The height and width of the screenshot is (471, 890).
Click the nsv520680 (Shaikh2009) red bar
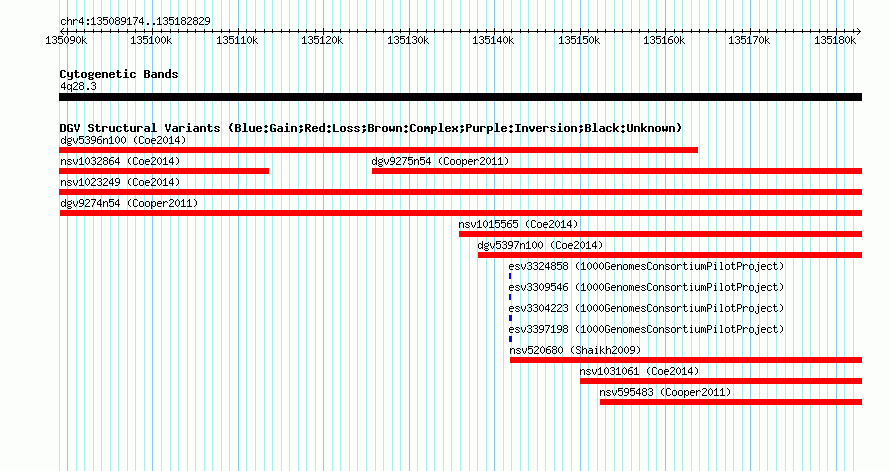point(686,360)
